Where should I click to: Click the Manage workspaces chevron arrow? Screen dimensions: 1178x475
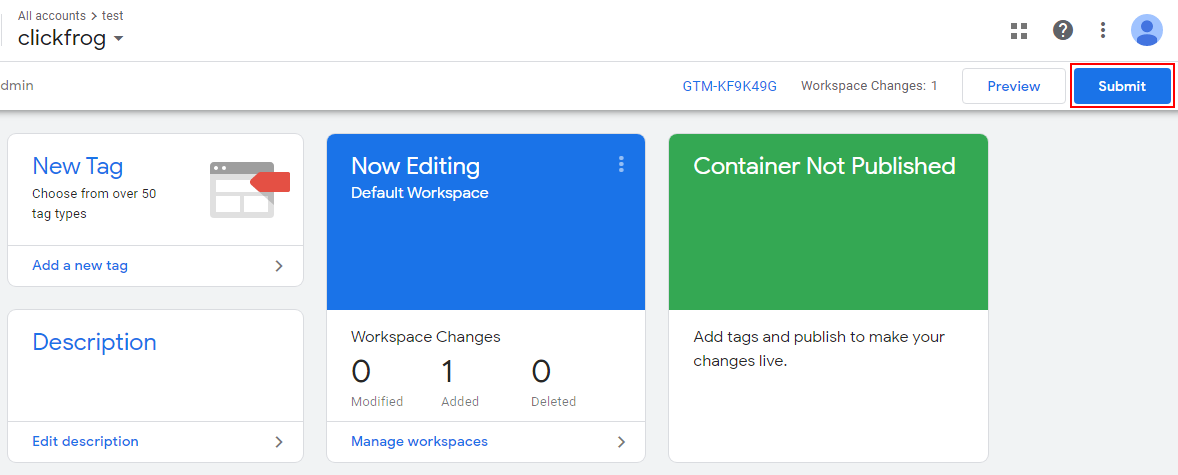621,442
